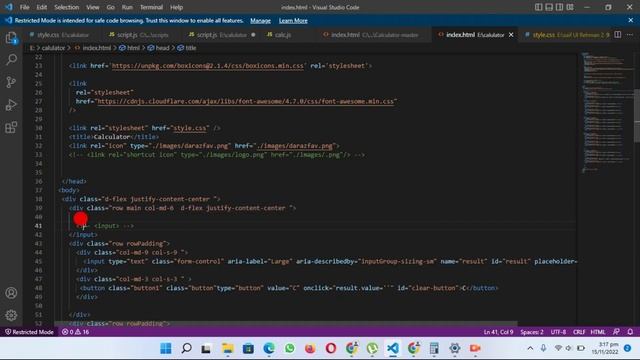640x360 pixels.
Task: Open the View menu
Action: point(93,7)
